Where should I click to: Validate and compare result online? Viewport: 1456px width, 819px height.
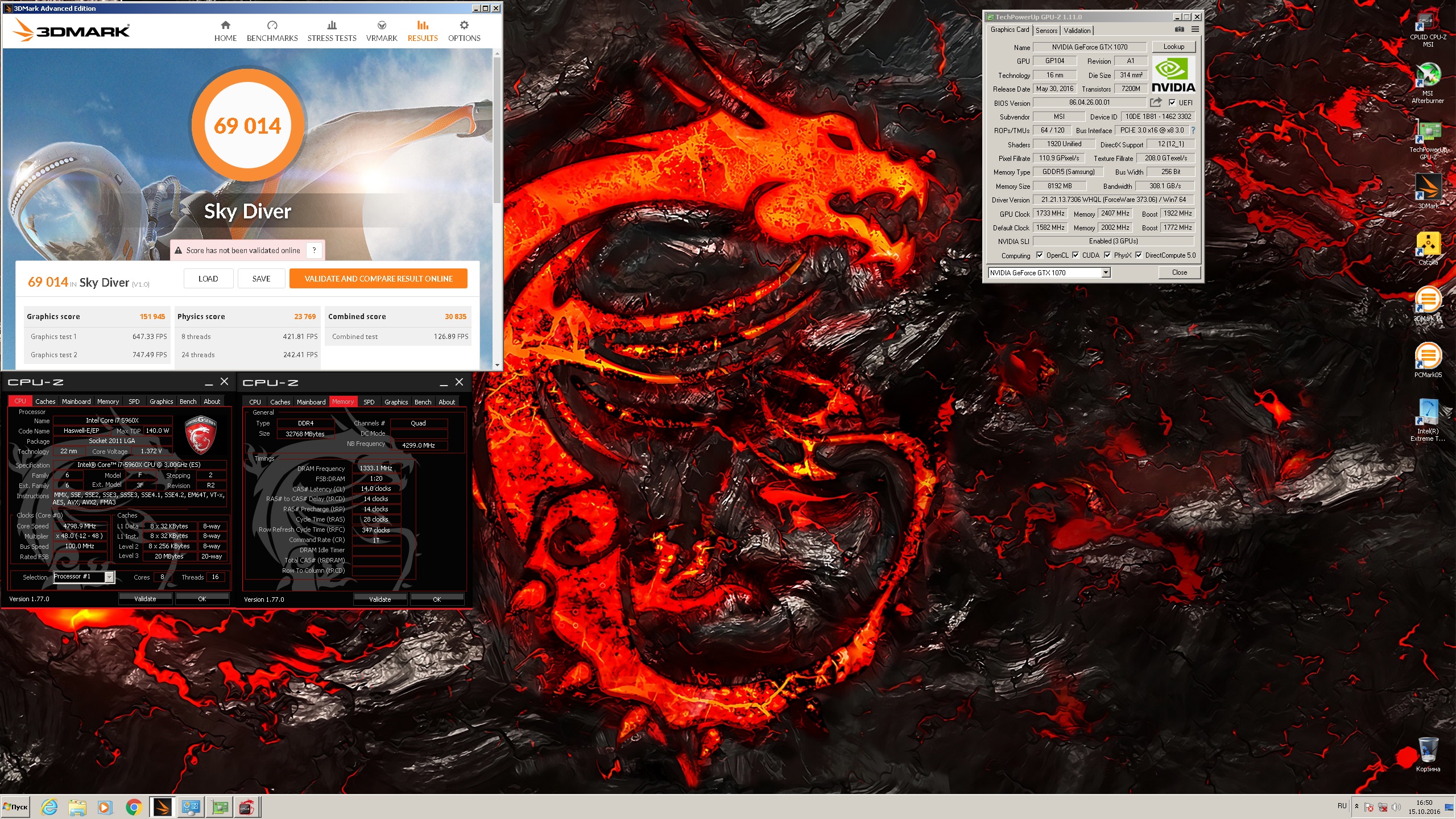pyautogui.click(x=378, y=279)
